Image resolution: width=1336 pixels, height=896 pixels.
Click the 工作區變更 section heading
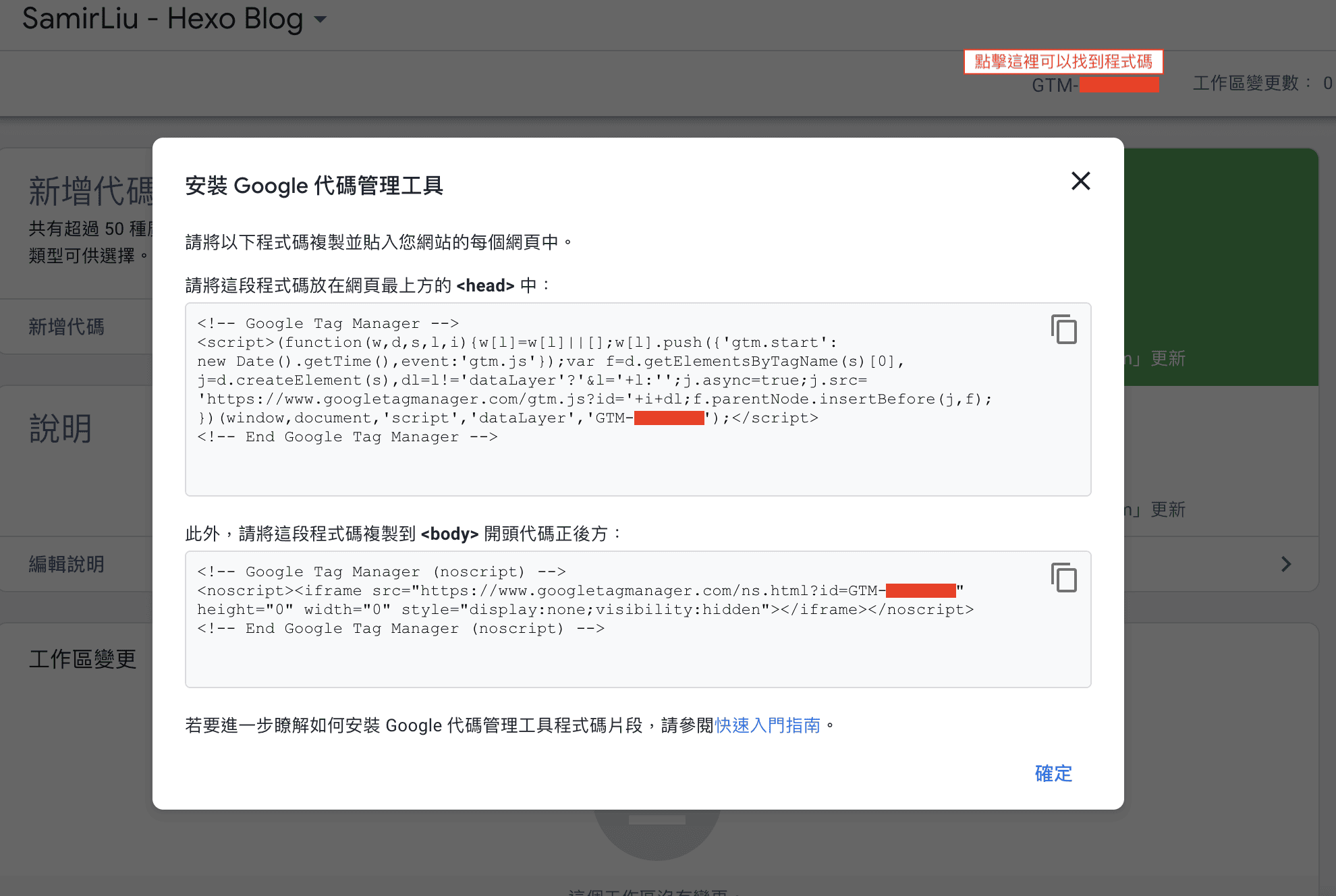82,659
